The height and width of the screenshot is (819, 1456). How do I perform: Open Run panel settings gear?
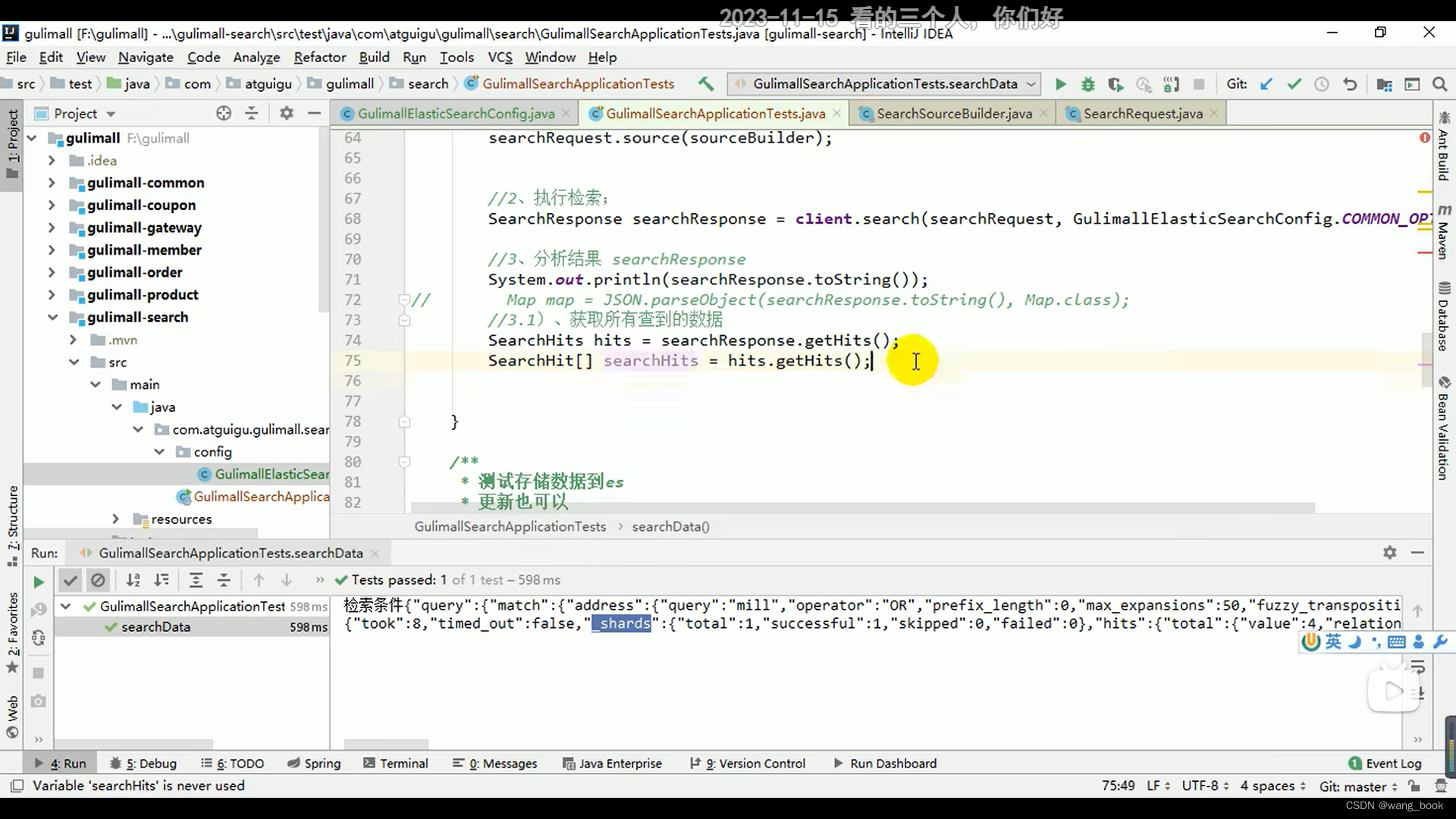1389,553
